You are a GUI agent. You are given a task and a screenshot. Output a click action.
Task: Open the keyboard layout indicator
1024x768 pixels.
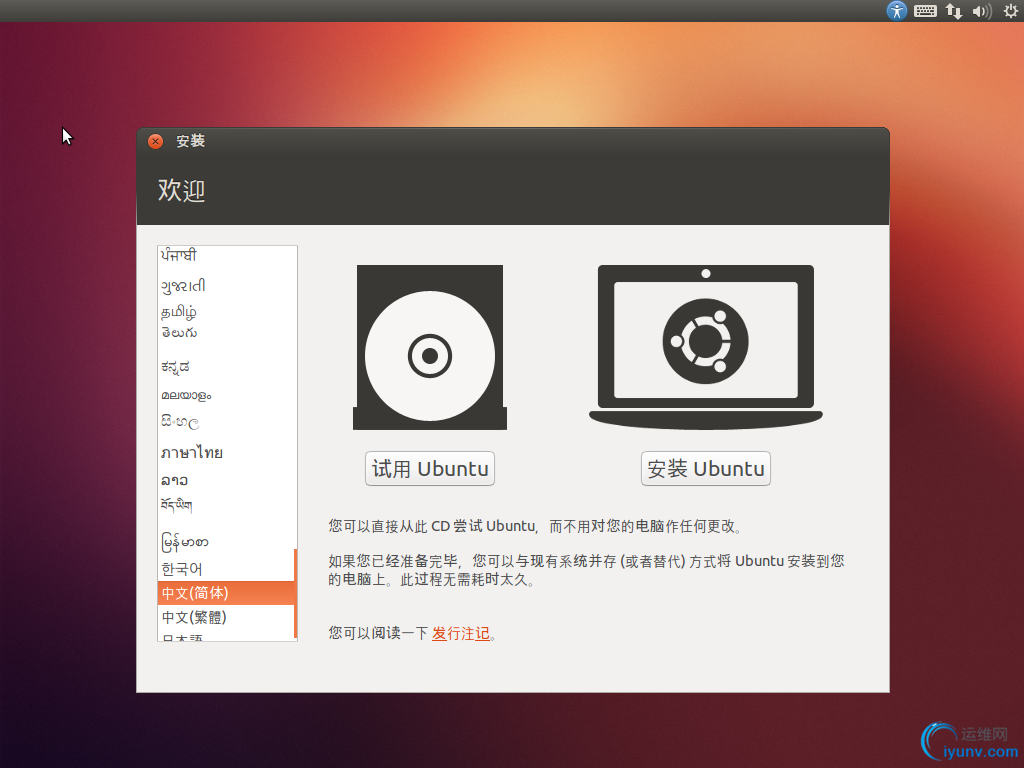[x=925, y=11]
